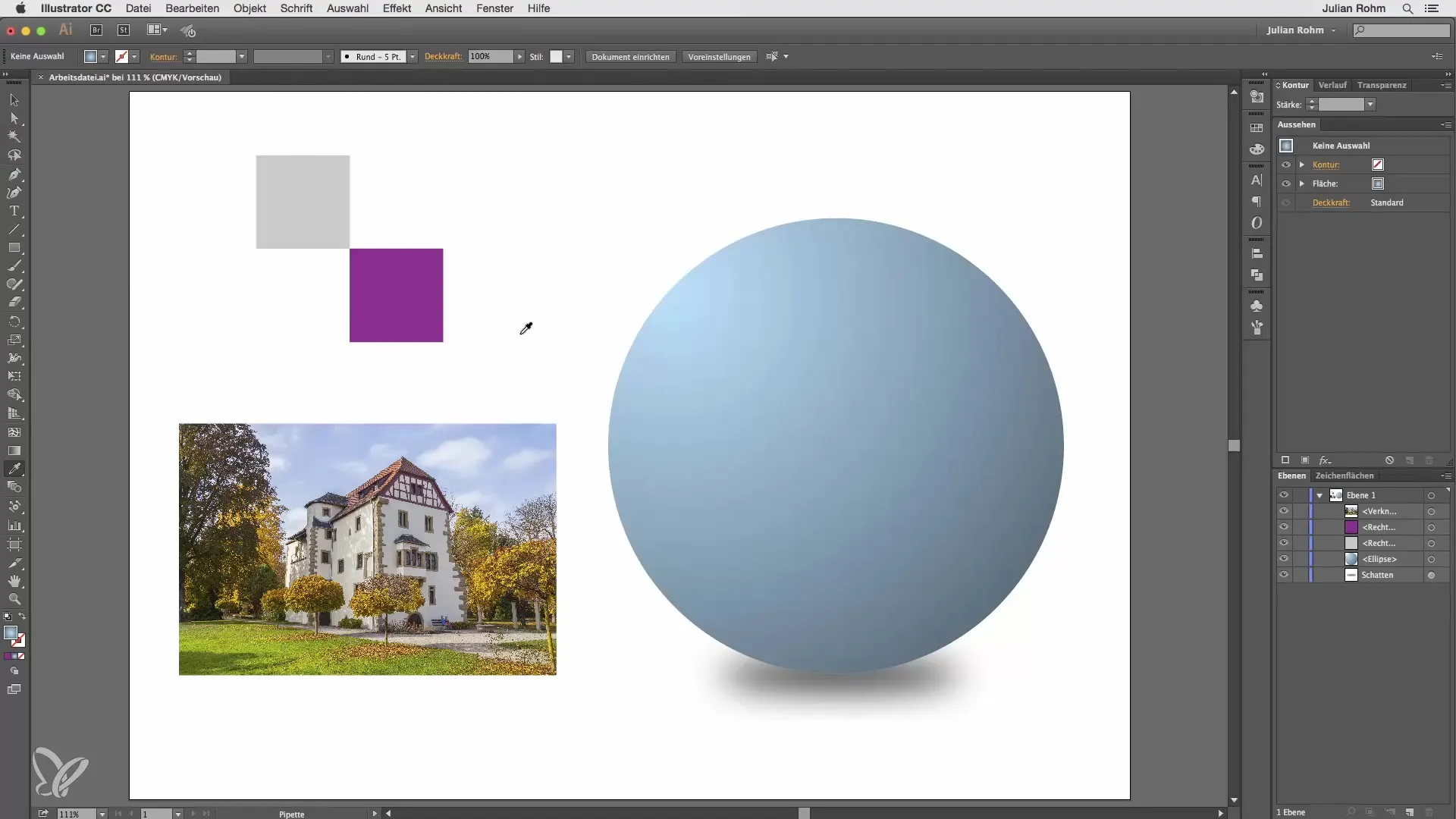Open the Deckkraft link in control bar
The width and height of the screenshot is (1456, 819).
pos(443,57)
